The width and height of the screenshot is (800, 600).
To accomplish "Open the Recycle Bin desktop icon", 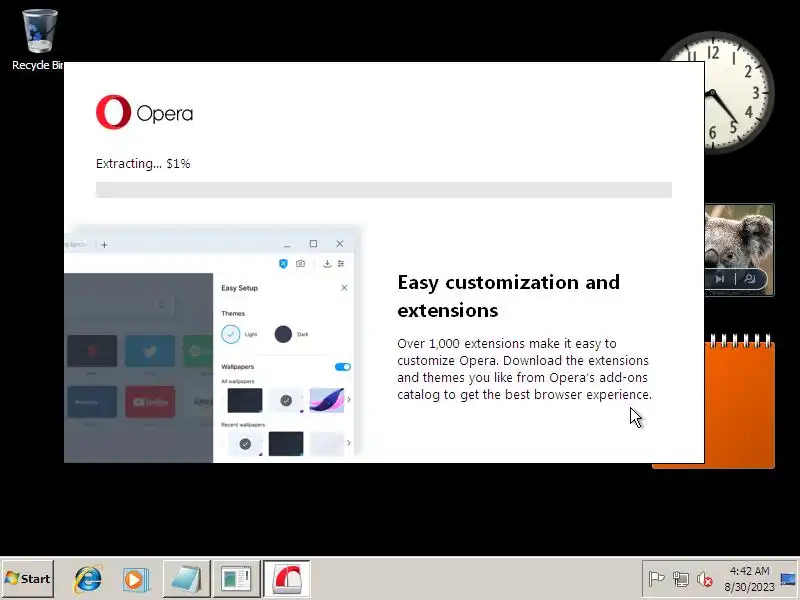I will (x=39, y=39).
